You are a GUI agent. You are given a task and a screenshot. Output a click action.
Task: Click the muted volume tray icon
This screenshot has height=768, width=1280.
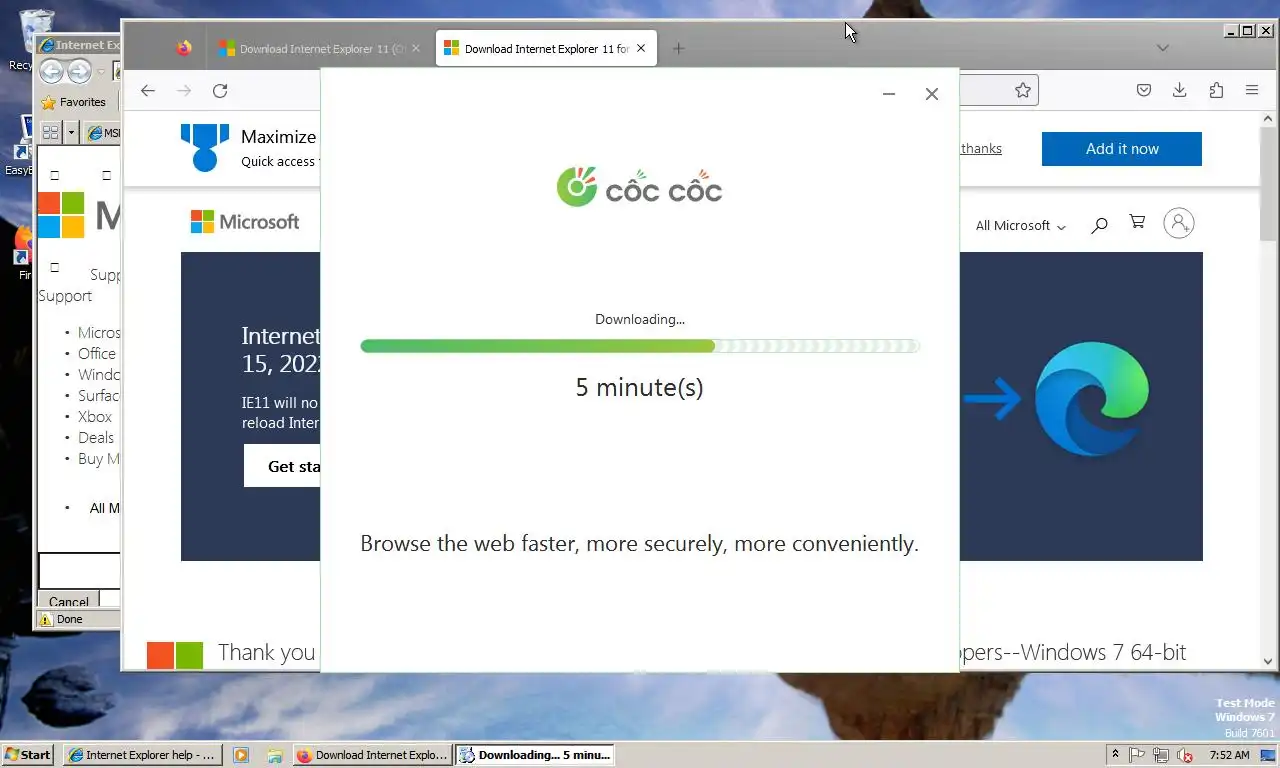(x=1185, y=755)
